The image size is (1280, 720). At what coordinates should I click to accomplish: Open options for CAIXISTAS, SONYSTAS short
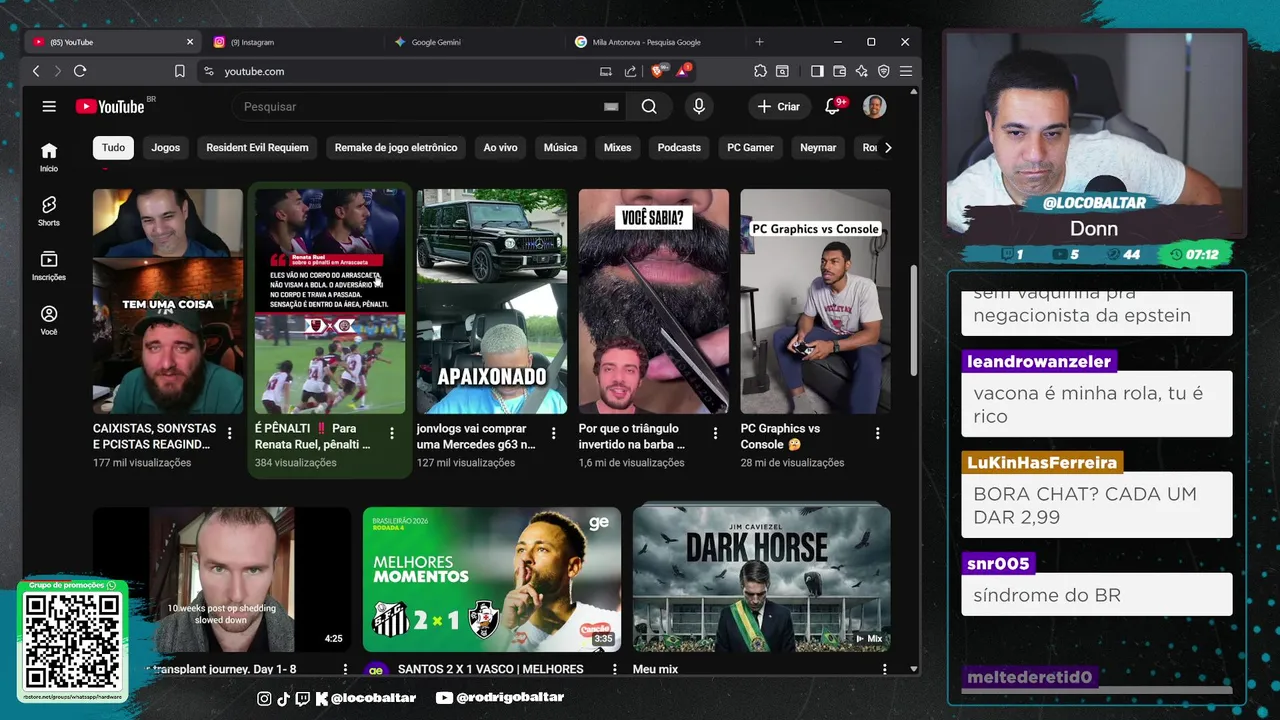[230, 433]
